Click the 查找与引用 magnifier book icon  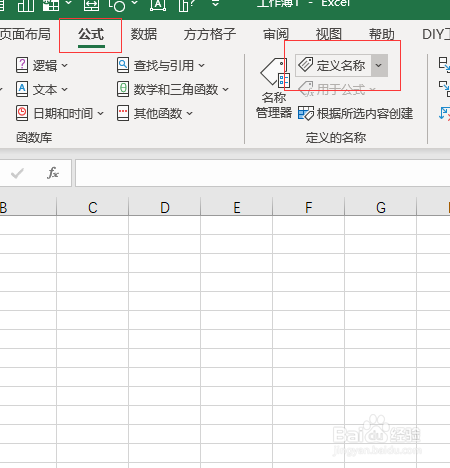[123, 65]
